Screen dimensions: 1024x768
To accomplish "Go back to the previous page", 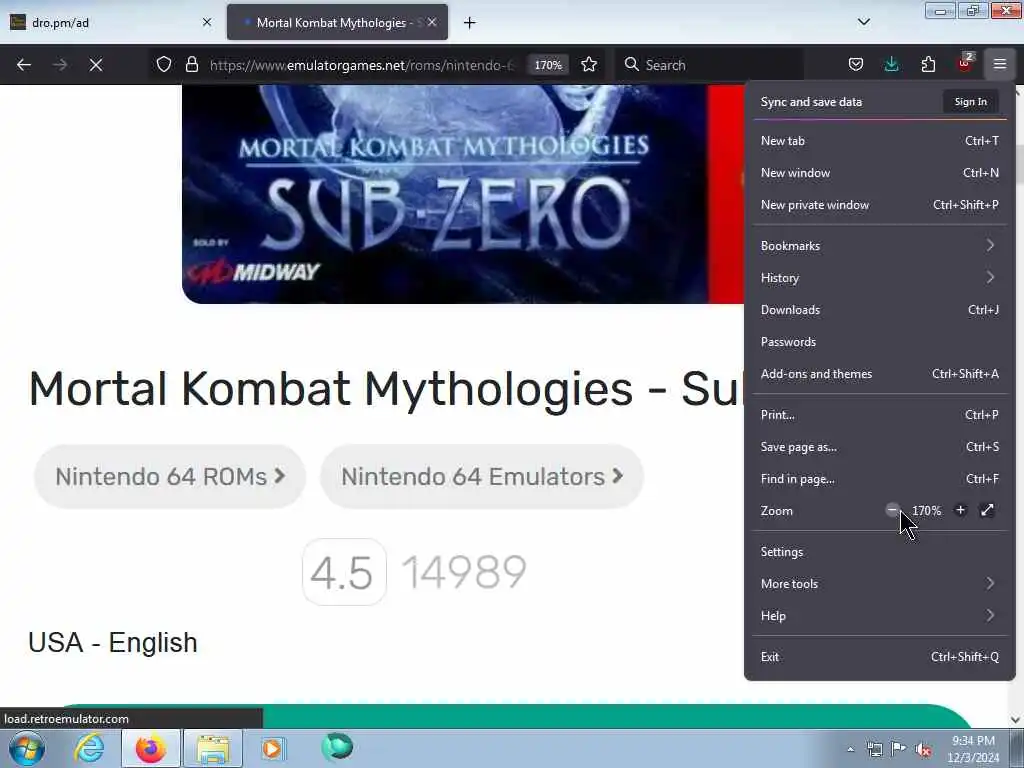I will 24,65.
